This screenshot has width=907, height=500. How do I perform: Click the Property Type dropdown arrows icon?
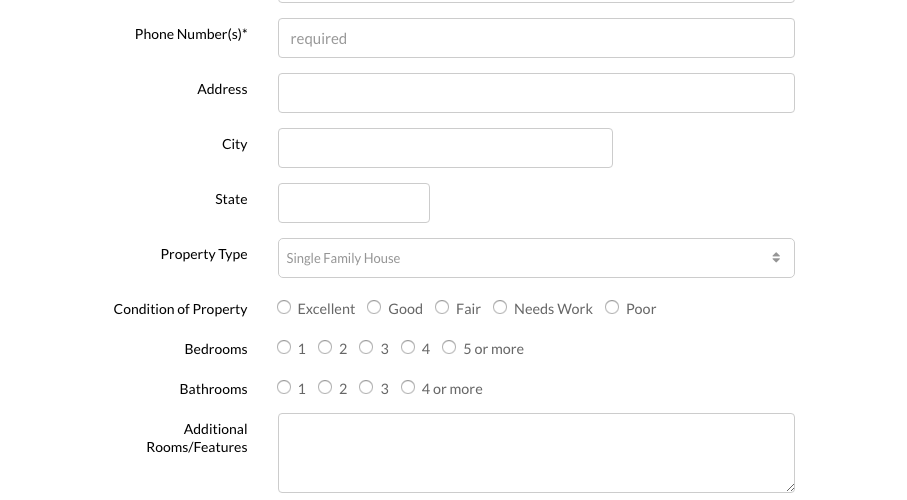776,258
